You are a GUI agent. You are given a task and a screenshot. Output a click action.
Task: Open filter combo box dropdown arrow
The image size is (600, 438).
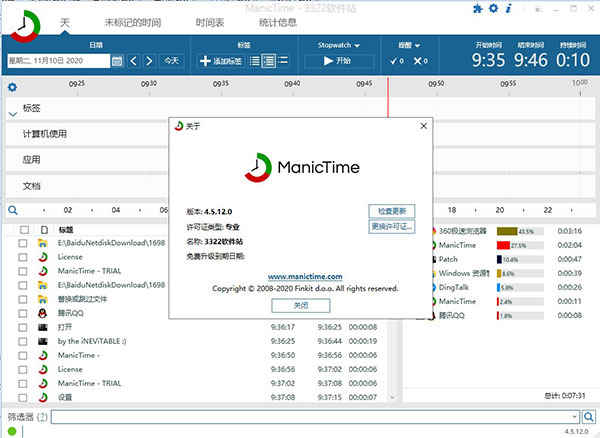(574, 417)
